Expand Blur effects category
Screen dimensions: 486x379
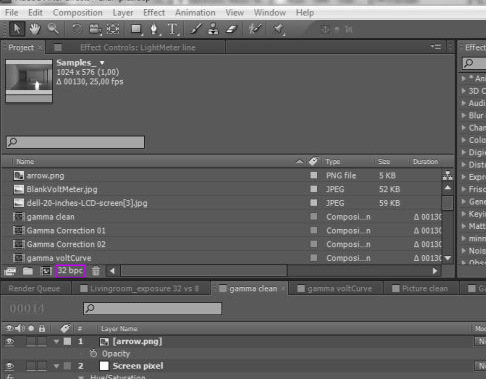464,115
